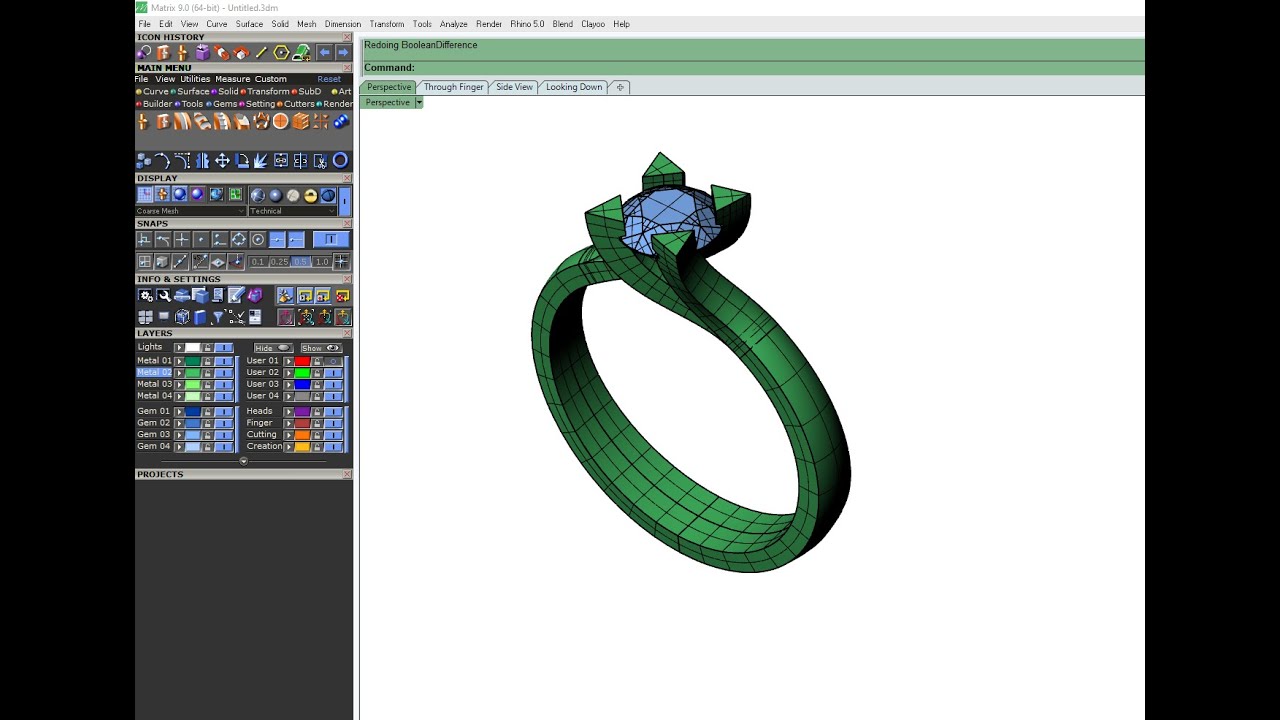Click the orange crosshair circle icon
1280x720 pixels.
tap(281, 121)
